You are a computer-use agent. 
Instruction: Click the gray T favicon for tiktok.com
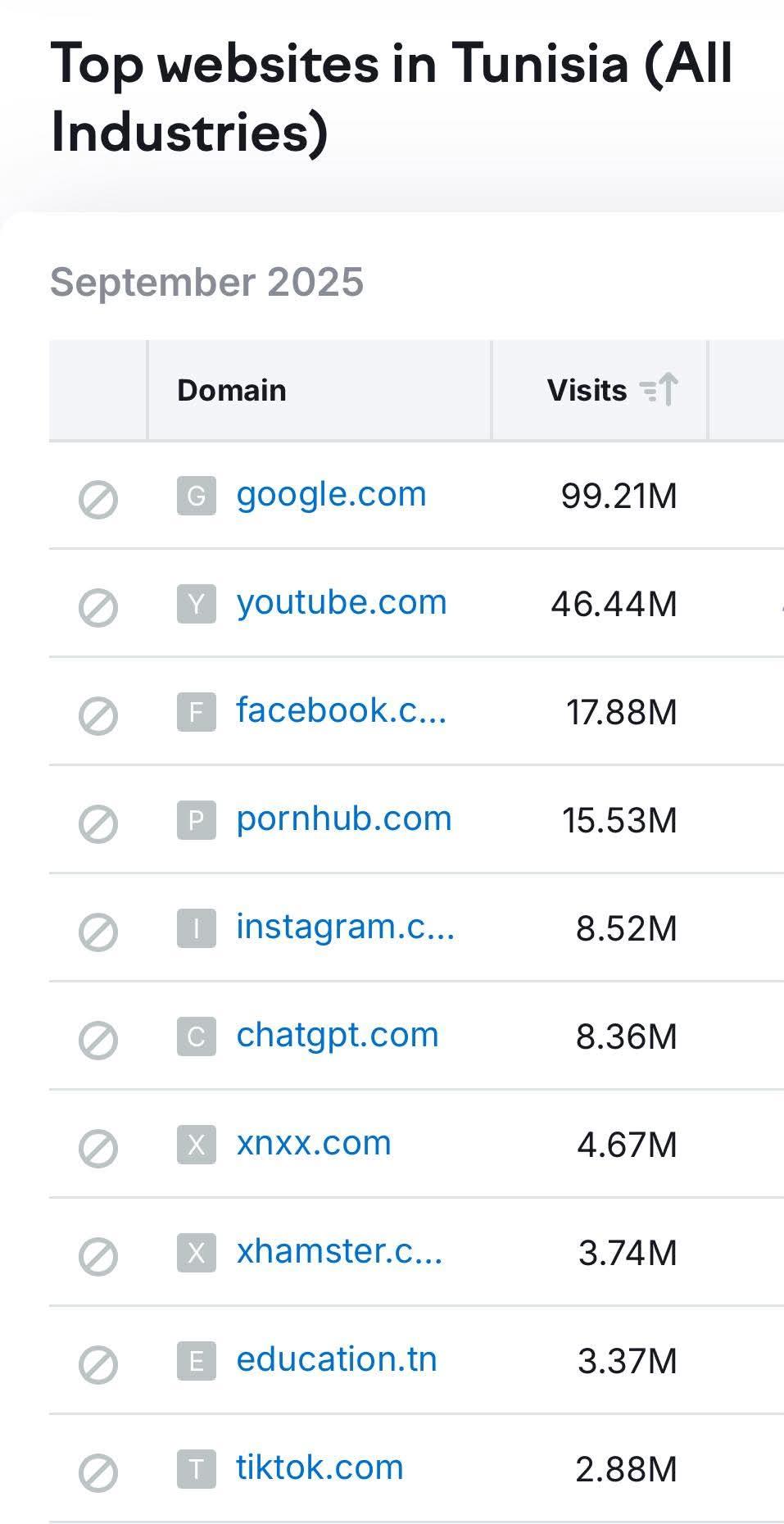(197, 1469)
